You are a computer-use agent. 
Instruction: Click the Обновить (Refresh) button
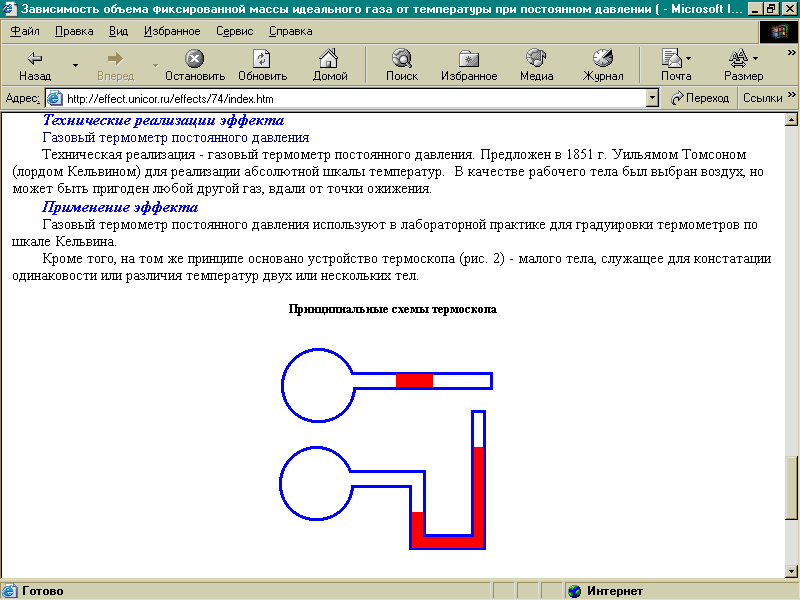coord(262,65)
